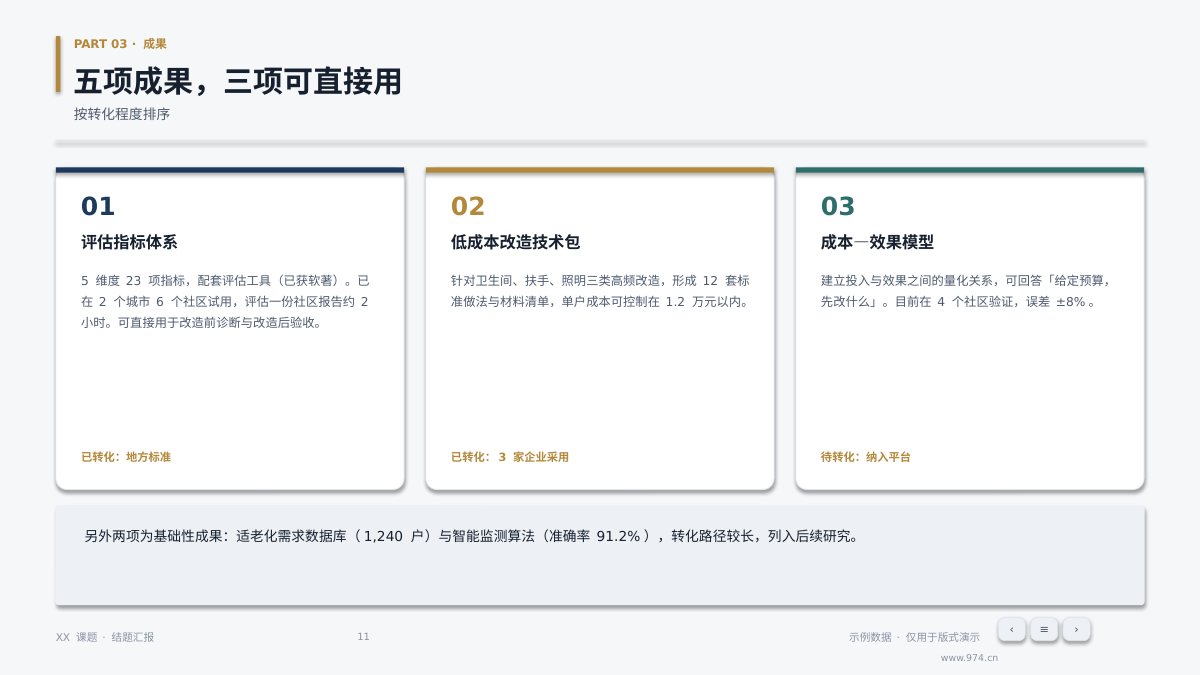Click the paragraph starting 5 维度 23 项指标
This screenshot has height=675, width=1200.
(x=226, y=301)
